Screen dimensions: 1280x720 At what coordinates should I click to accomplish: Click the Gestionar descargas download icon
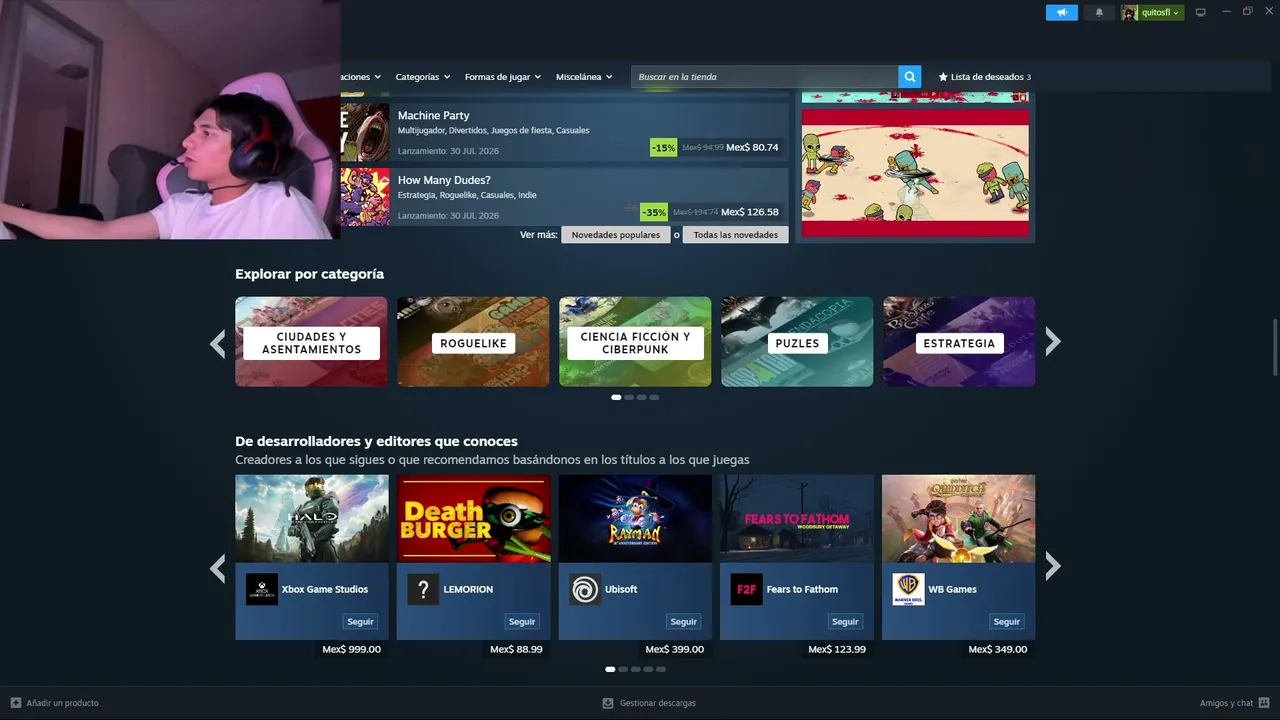point(607,703)
